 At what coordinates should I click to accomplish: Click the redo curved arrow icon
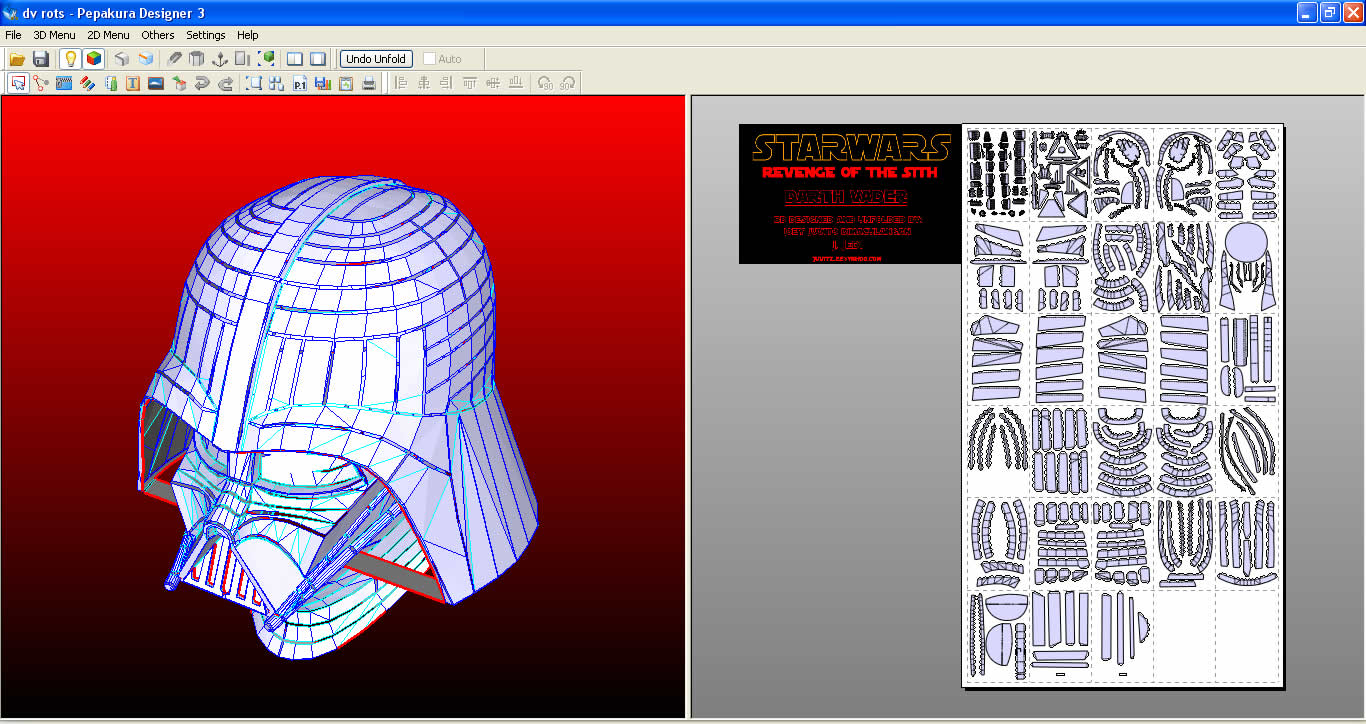225,83
